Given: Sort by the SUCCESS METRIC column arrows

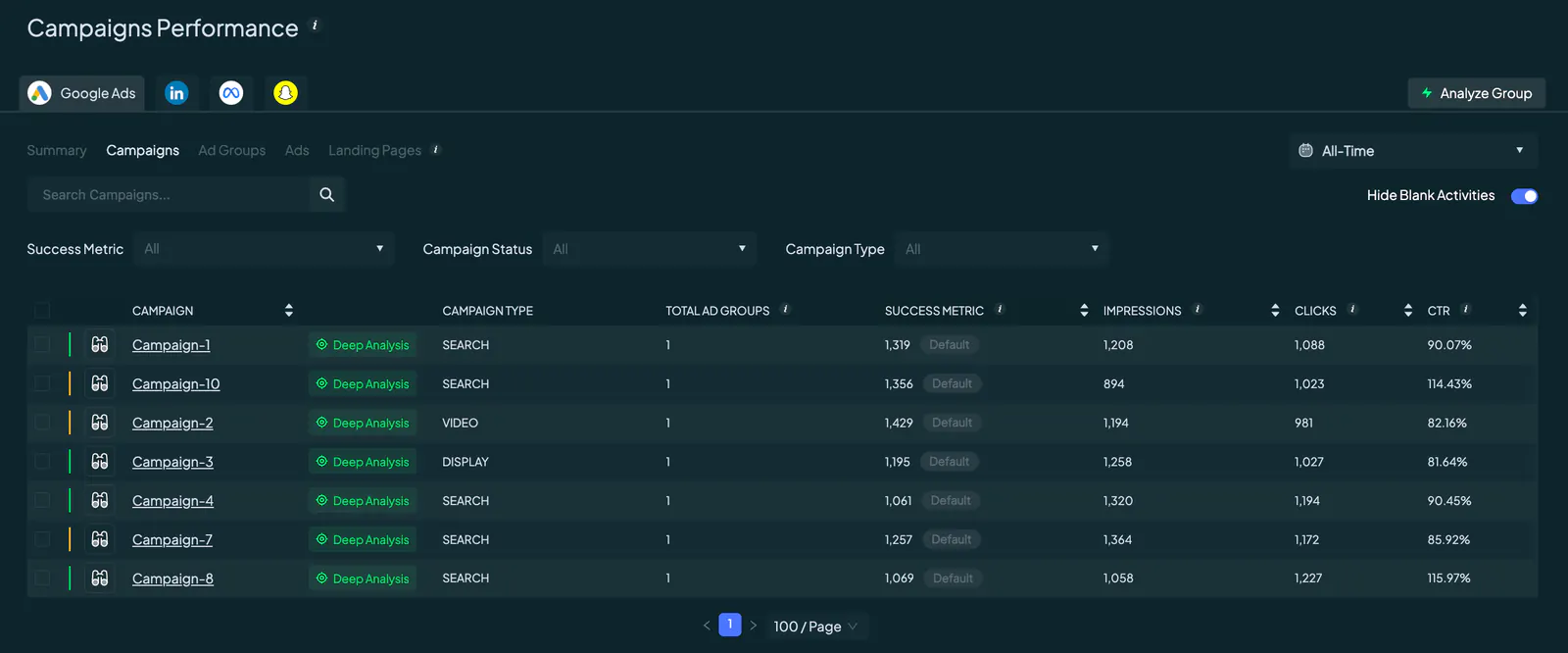Looking at the screenshot, I should point(1084,311).
